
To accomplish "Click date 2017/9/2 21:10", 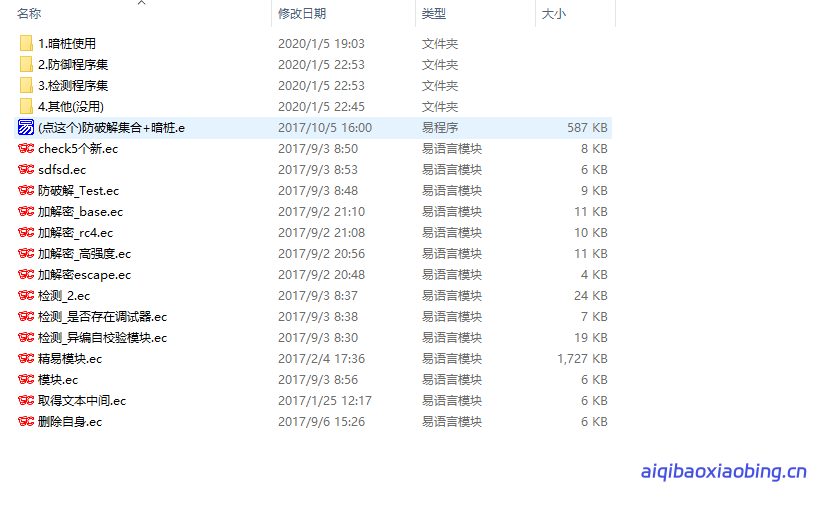I will [321, 211].
